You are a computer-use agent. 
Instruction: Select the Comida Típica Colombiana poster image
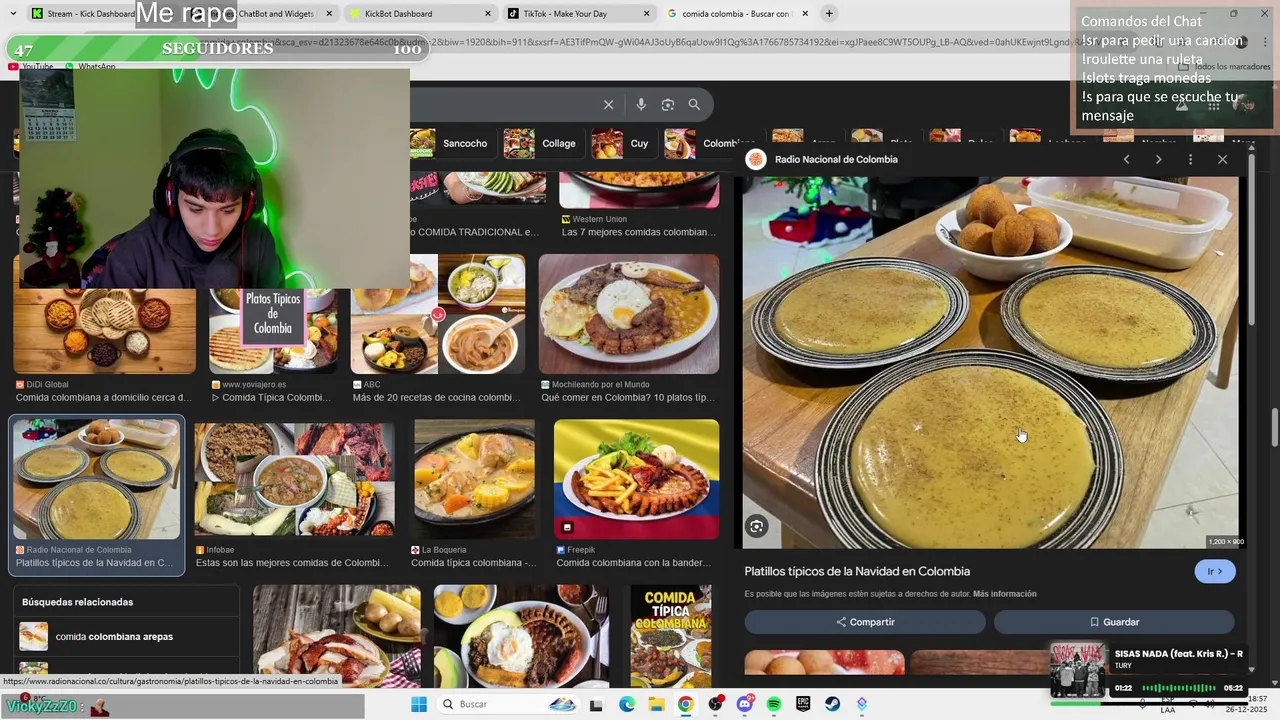pyautogui.click(x=670, y=638)
